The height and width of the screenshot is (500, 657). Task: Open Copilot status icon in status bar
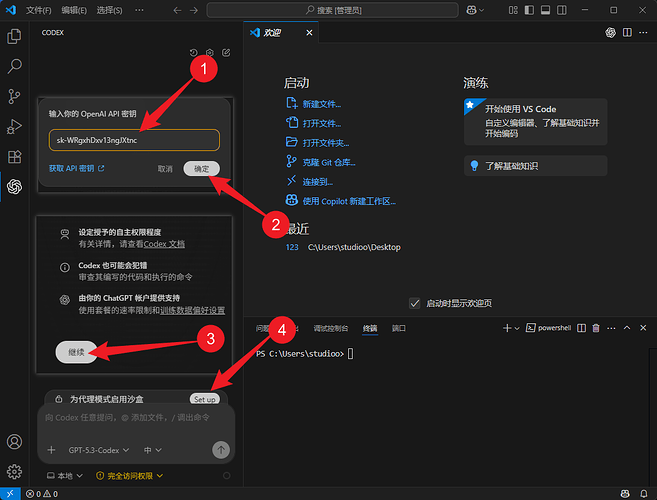coord(625,494)
